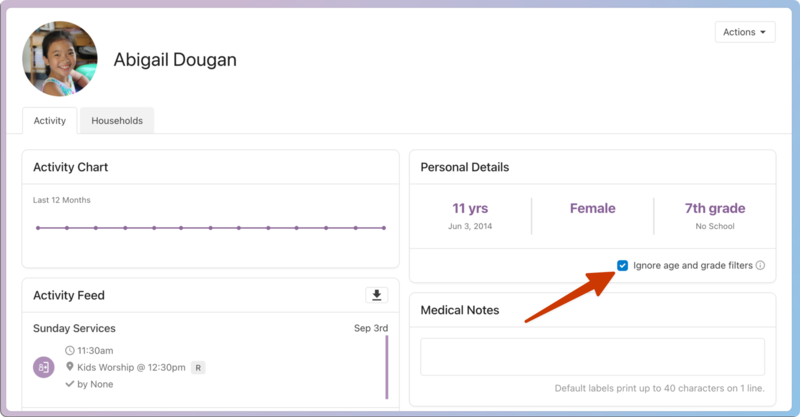The height and width of the screenshot is (417, 800).
Task: Click the Abigail Dougan name heading
Action: coord(175,60)
